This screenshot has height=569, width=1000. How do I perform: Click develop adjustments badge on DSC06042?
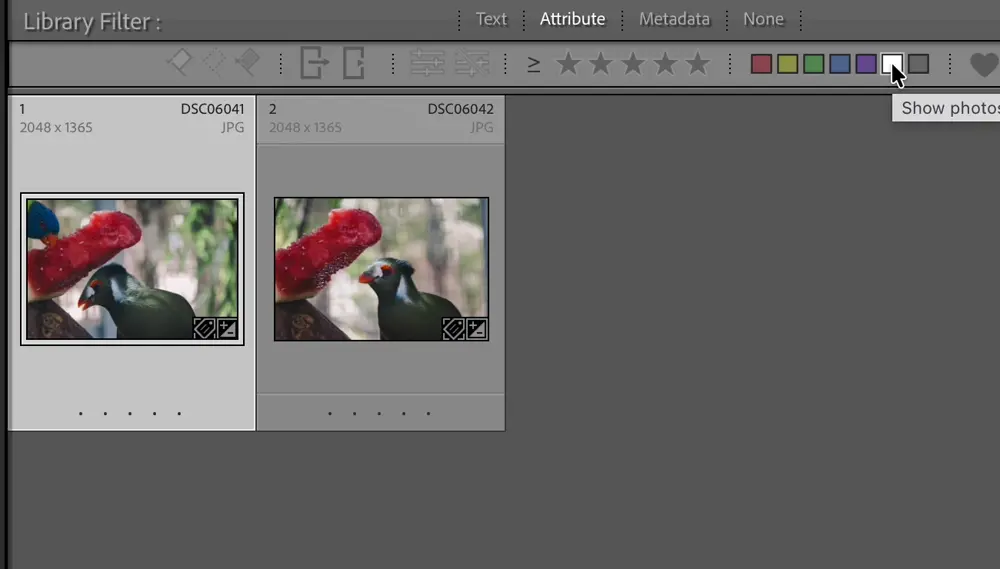(476, 329)
